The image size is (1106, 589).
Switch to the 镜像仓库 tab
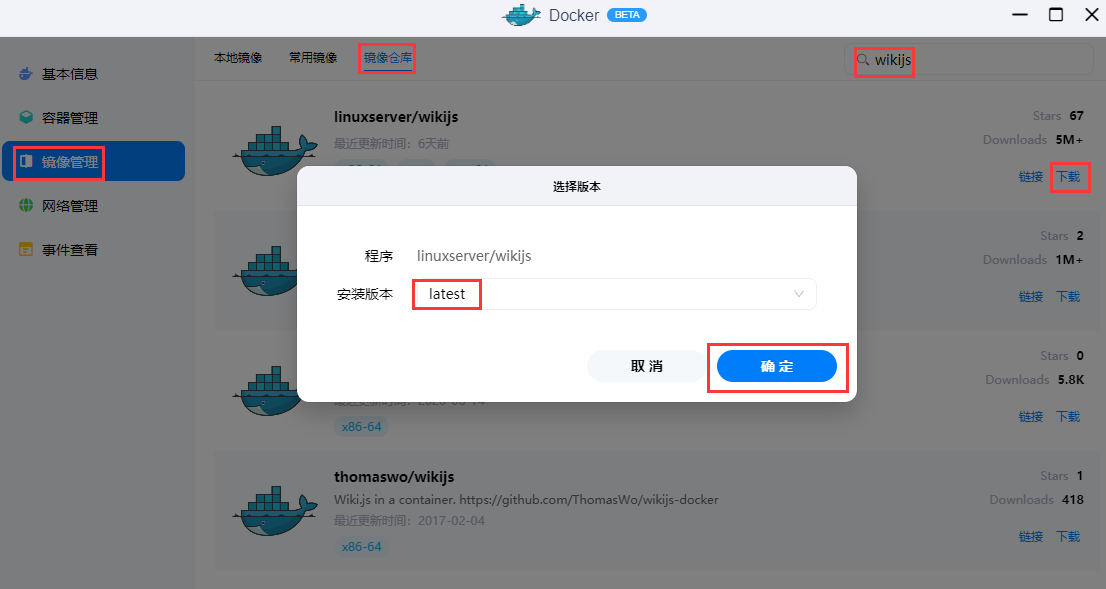pos(387,58)
